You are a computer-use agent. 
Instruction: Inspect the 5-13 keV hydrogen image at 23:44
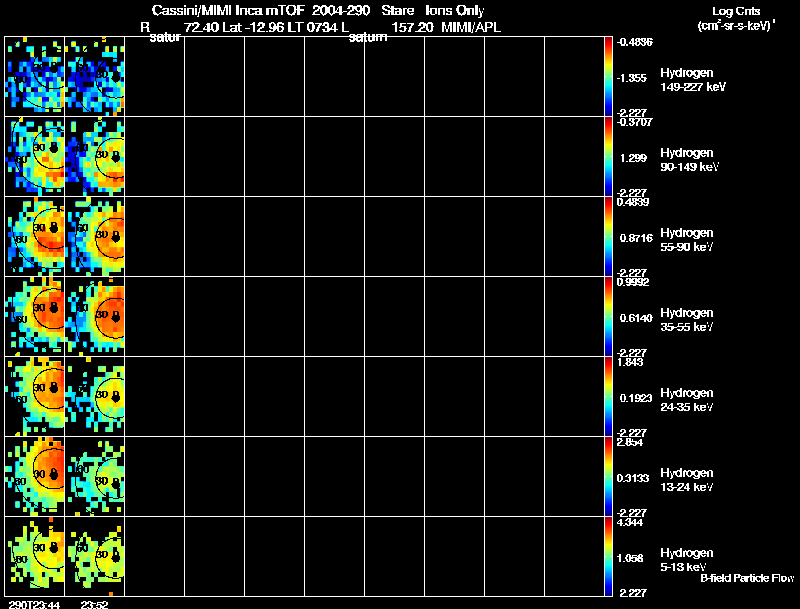click(x=35, y=556)
